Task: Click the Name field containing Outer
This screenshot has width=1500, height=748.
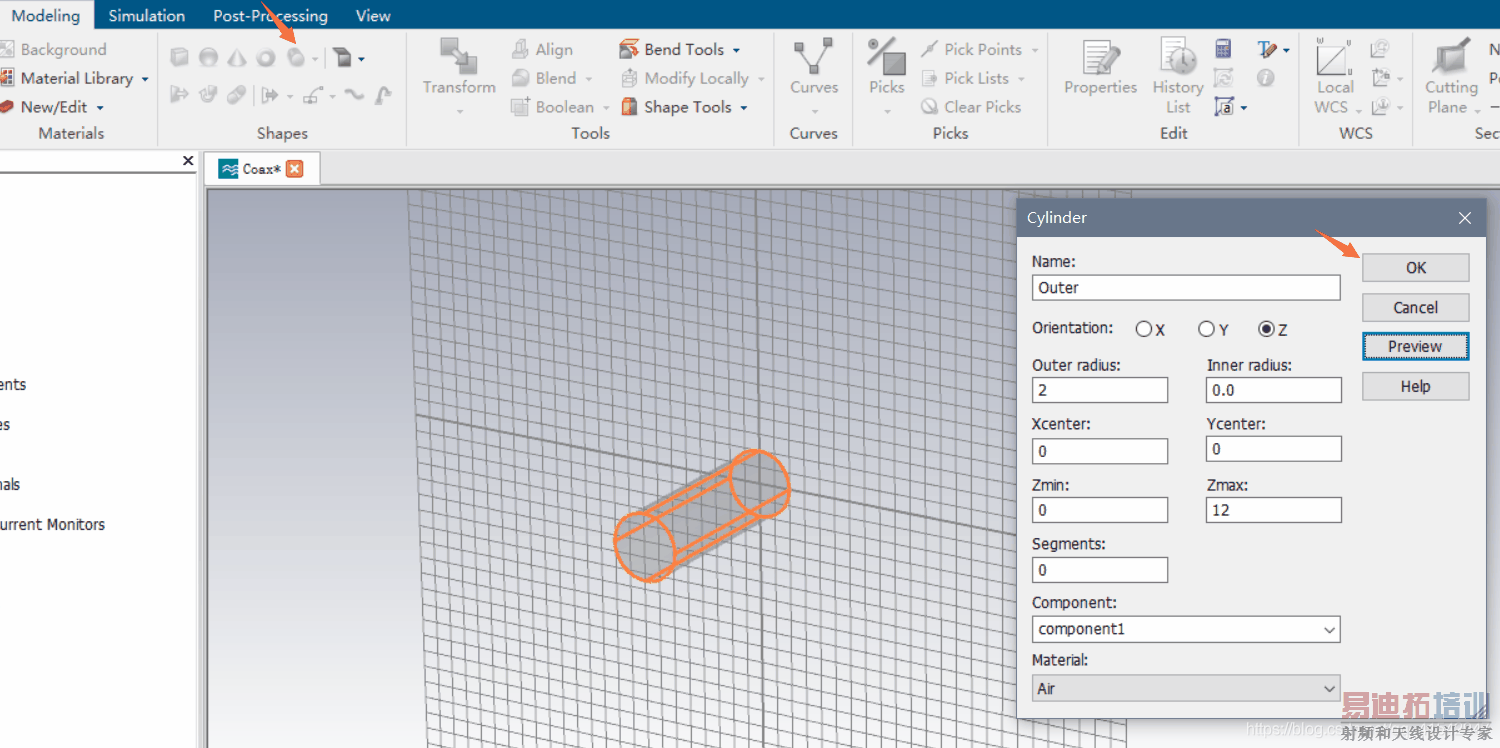Action: pyautogui.click(x=1186, y=288)
